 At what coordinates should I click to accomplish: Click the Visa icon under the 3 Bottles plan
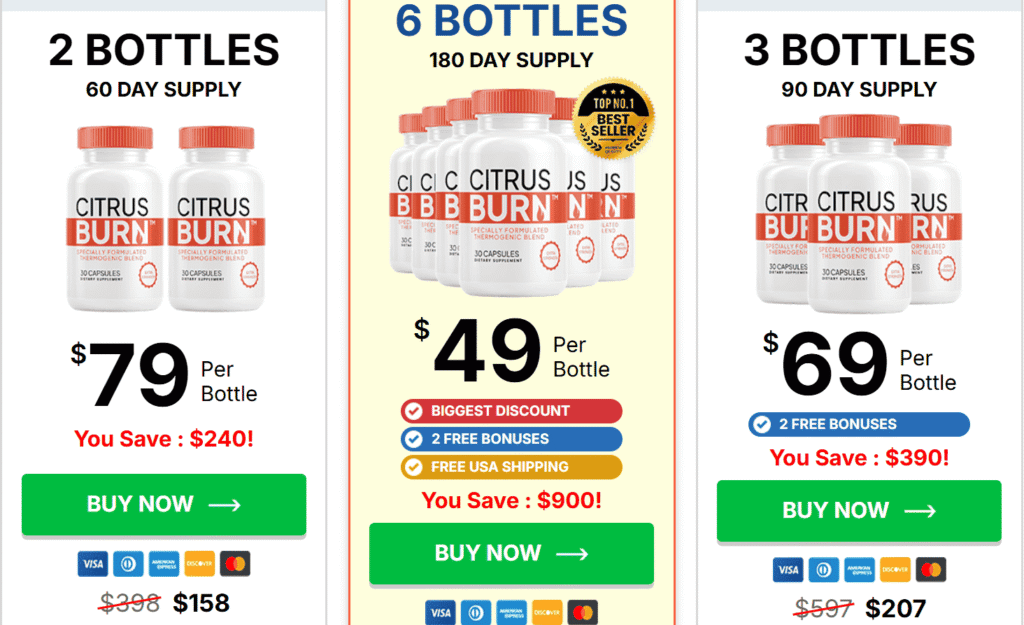(787, 569)
